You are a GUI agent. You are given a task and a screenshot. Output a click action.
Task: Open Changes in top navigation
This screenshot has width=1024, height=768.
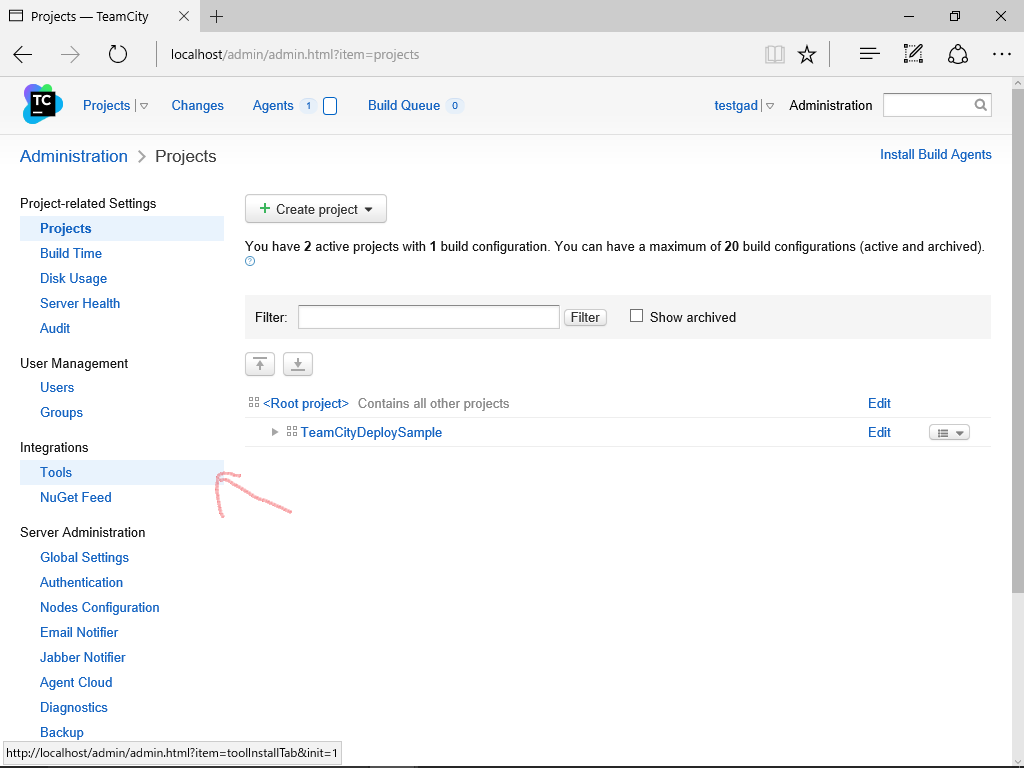pyautogui.click(x=197, y=105)
